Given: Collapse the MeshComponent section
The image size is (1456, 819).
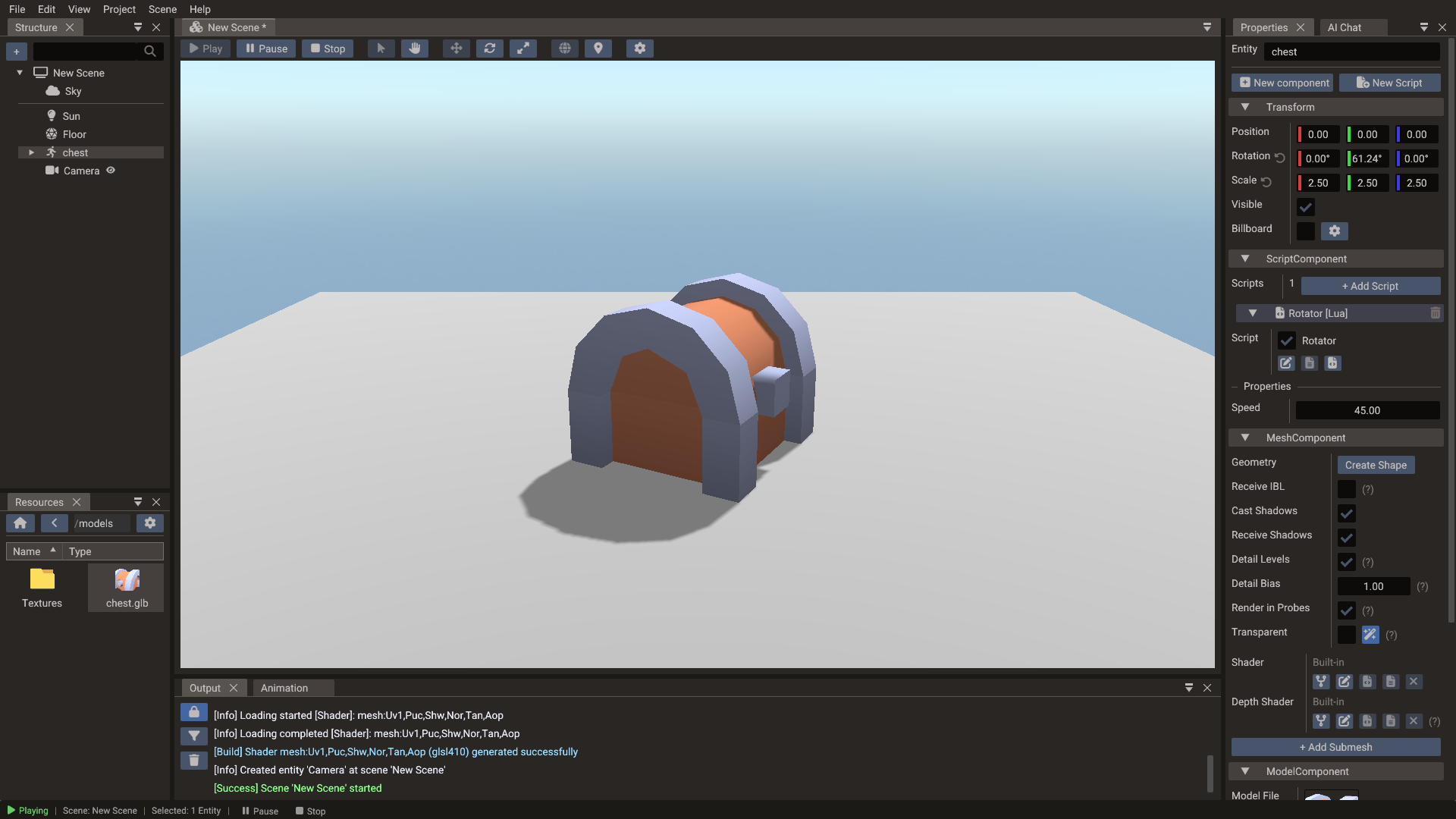Looking at the screenshot, I should point(1245,438).
